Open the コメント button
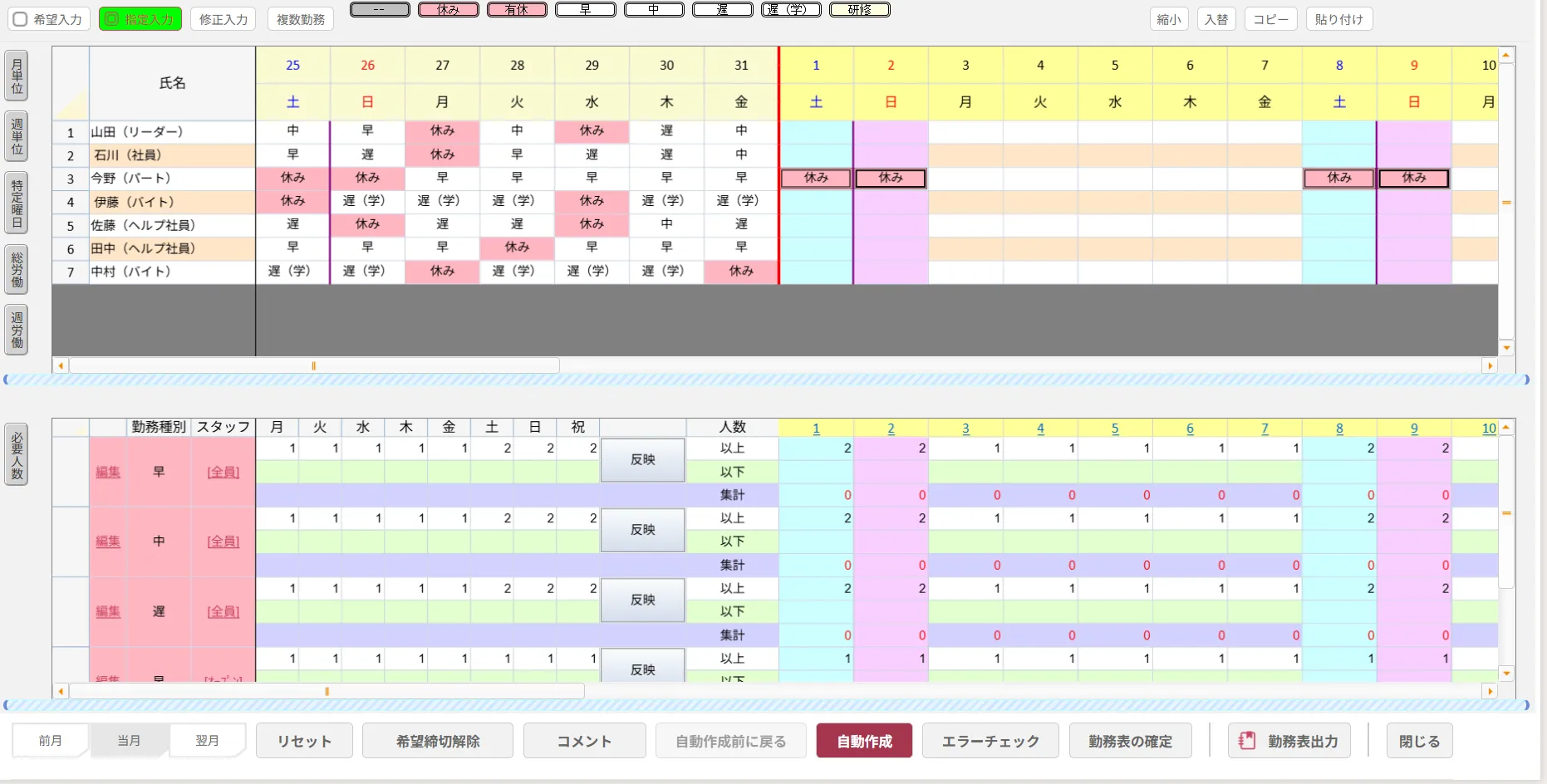Viewport: 1547px width, 784px height. [x=585, y=741]
